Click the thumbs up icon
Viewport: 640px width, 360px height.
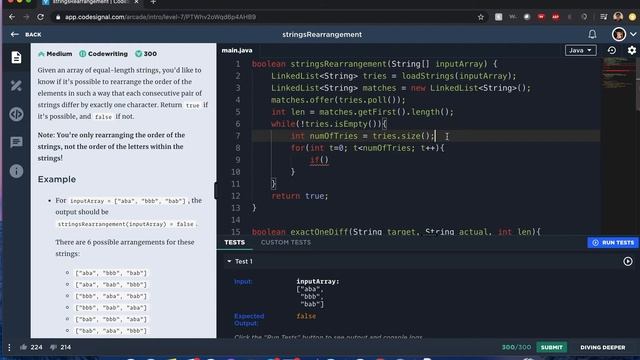point(24,347)
